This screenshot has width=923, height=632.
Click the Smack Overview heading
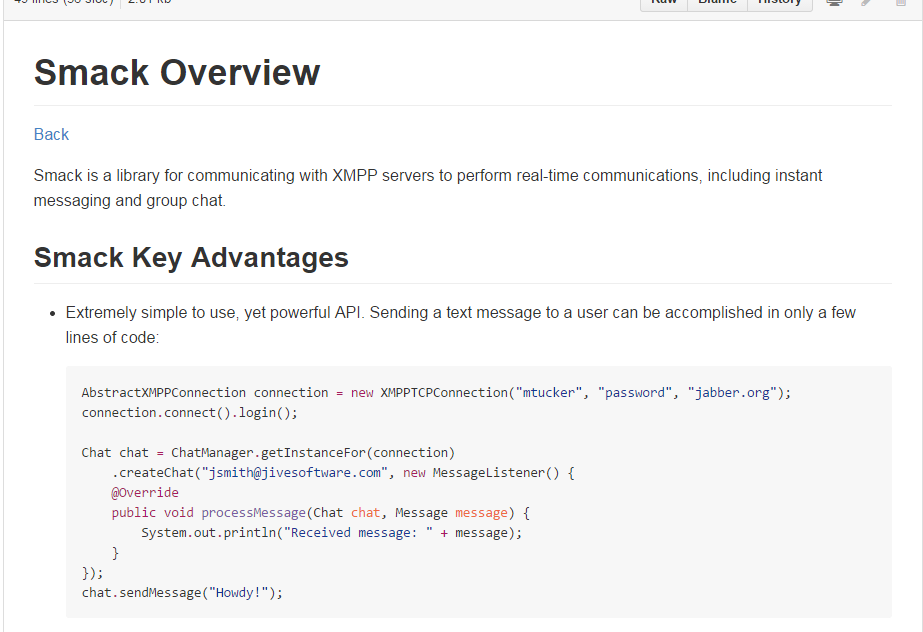(177, 72)
